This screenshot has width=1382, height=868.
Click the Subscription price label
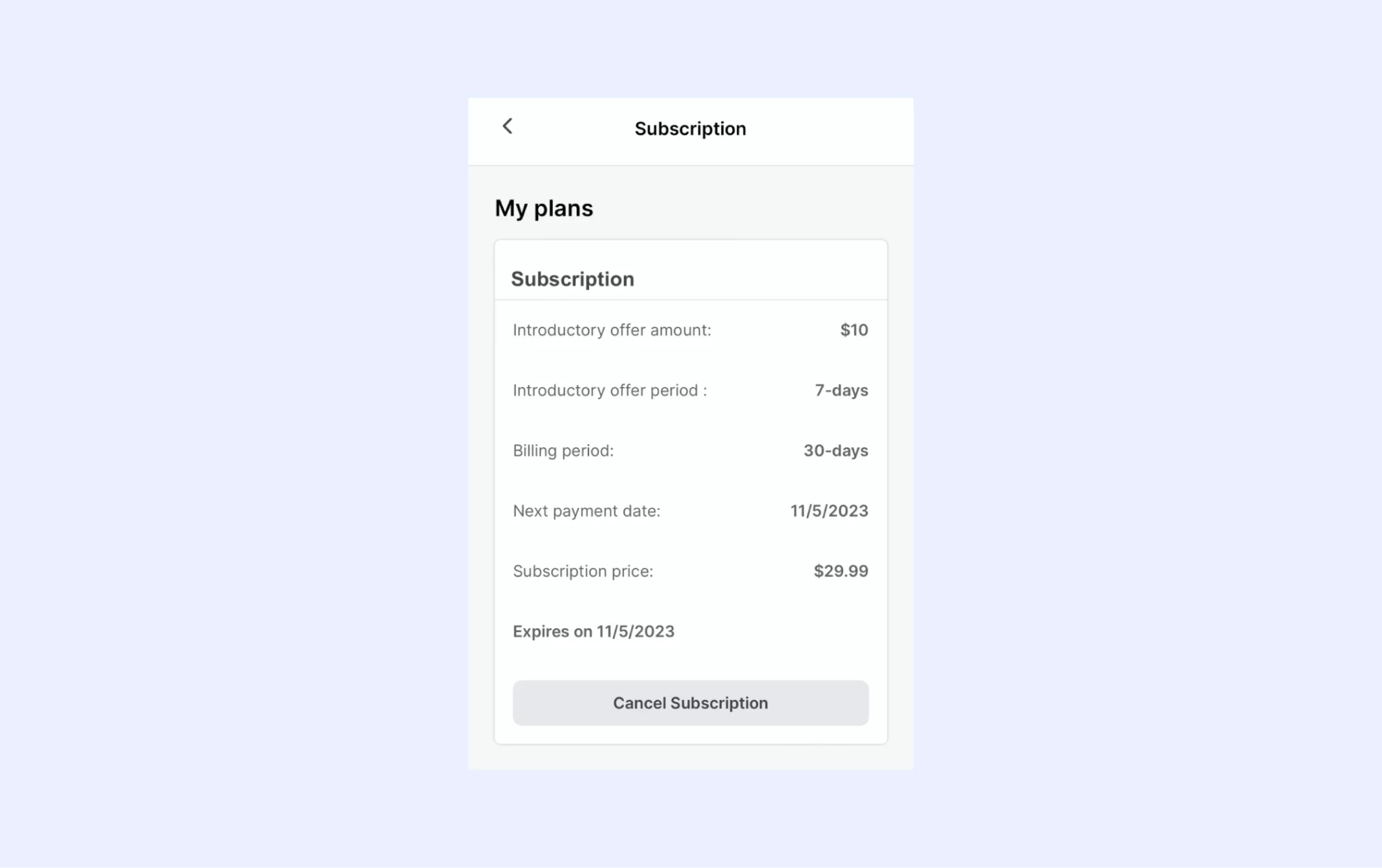583,571
